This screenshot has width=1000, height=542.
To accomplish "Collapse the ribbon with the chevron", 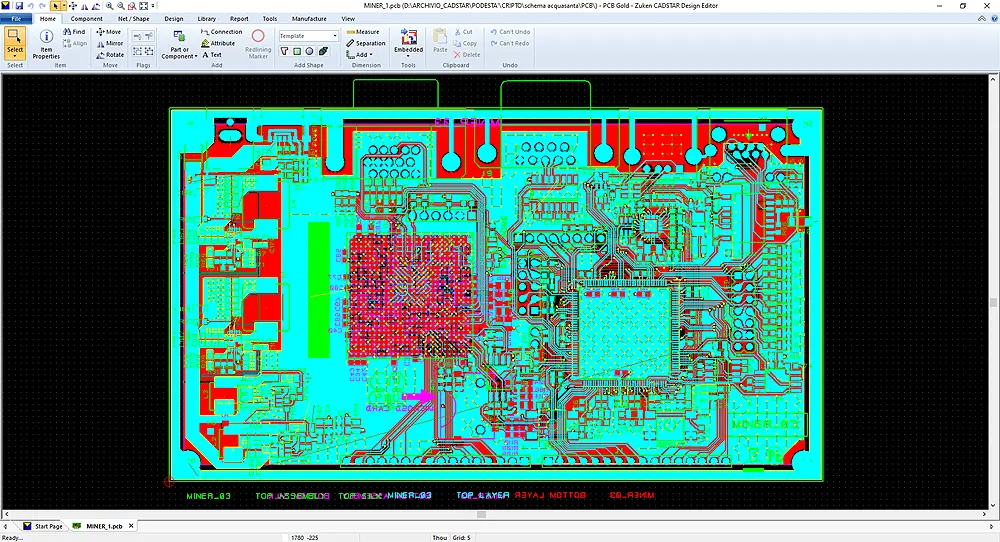I will 982,18.
